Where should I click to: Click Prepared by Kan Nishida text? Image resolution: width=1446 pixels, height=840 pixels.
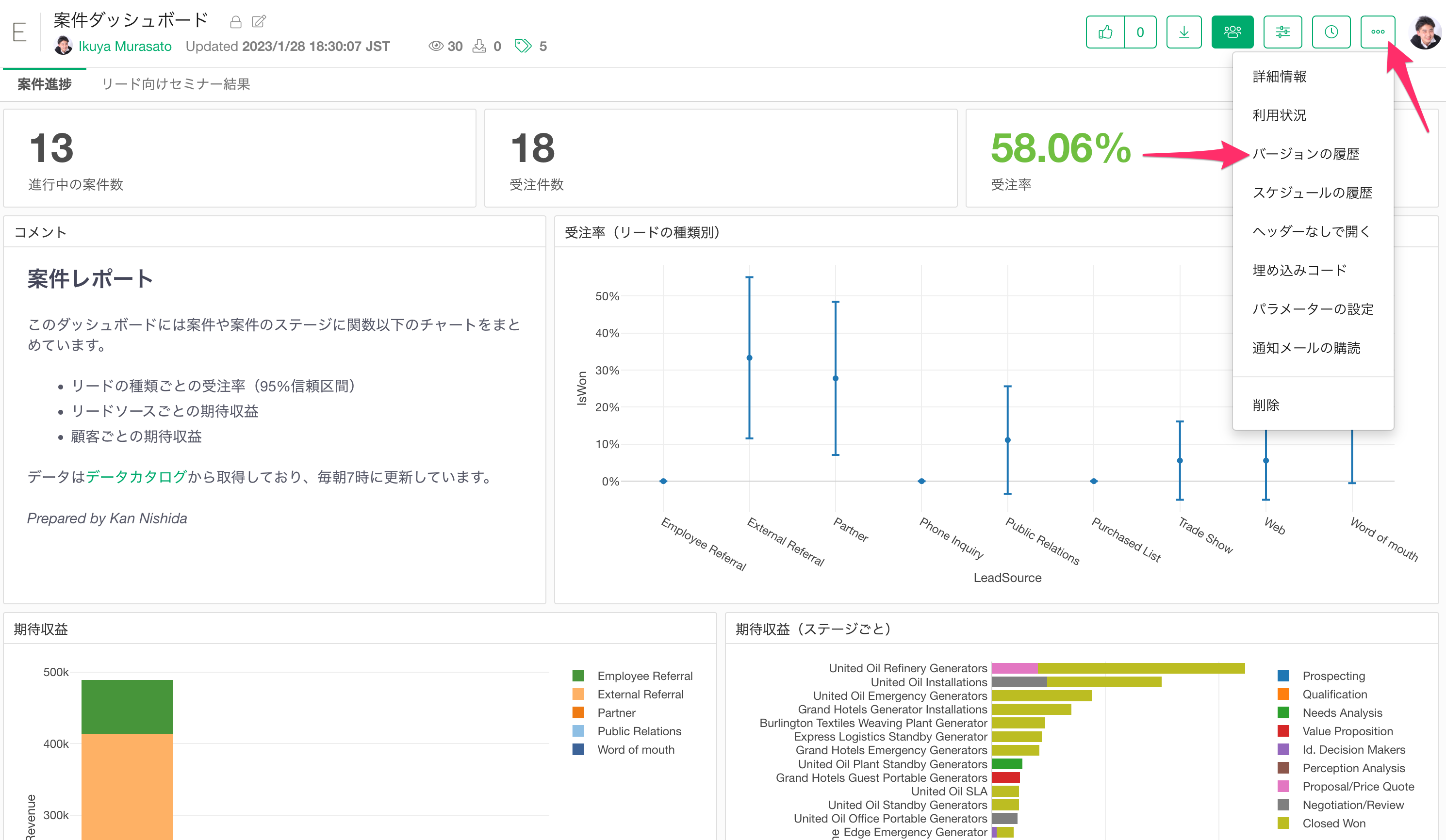coord(107,518)
